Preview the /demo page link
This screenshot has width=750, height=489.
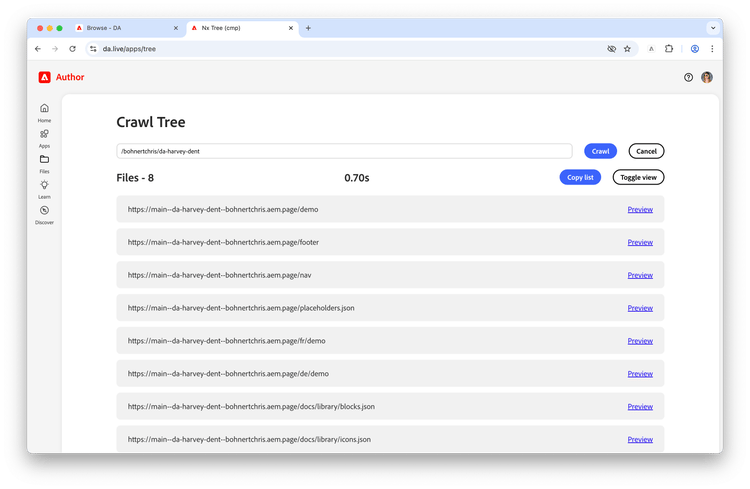(640, 210)
